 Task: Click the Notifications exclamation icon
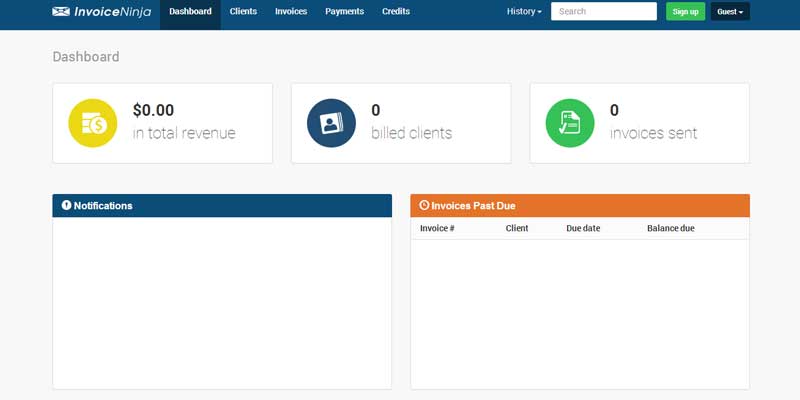(x=66, y=205)
